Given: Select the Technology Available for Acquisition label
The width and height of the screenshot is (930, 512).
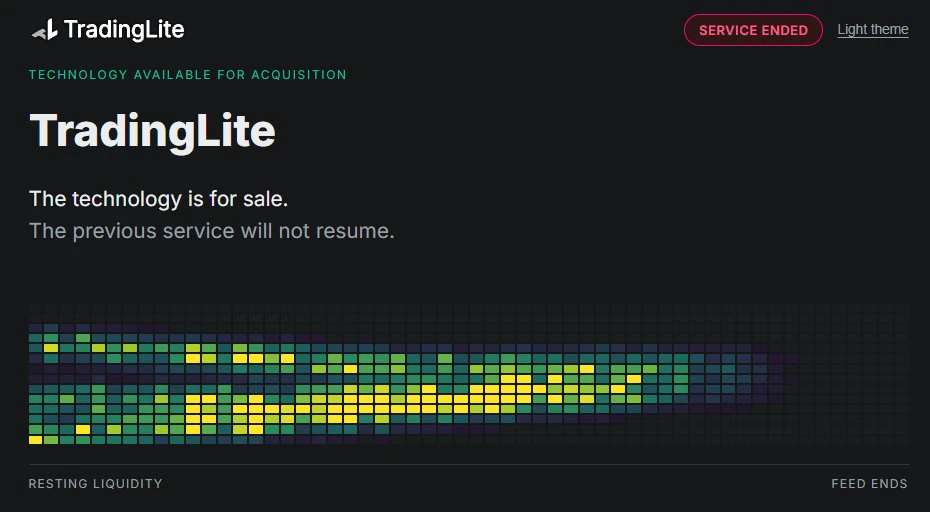Looking at the screenshot, I should 187,75.
